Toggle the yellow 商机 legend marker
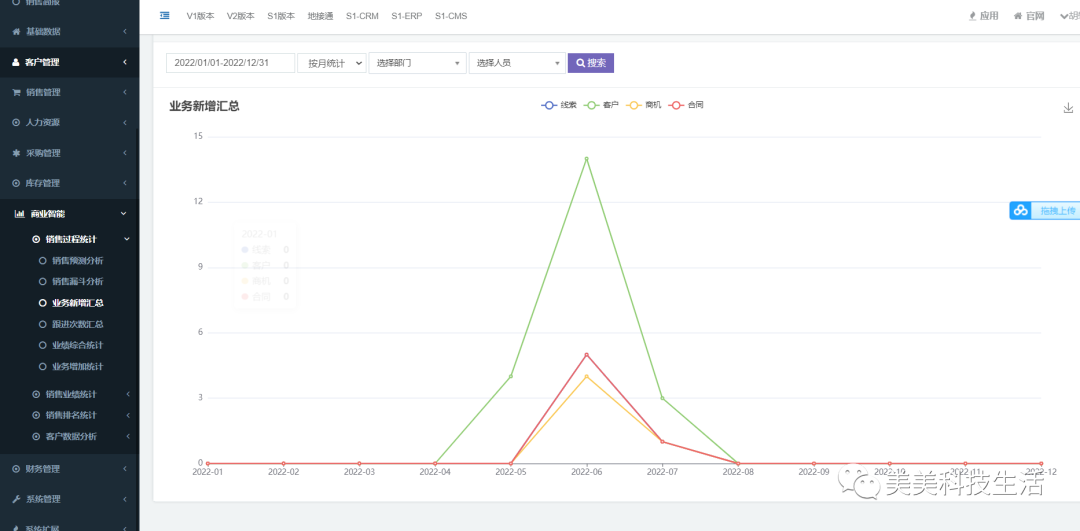This screenshot has height=531, width=1080. click(x=634, y=105)
